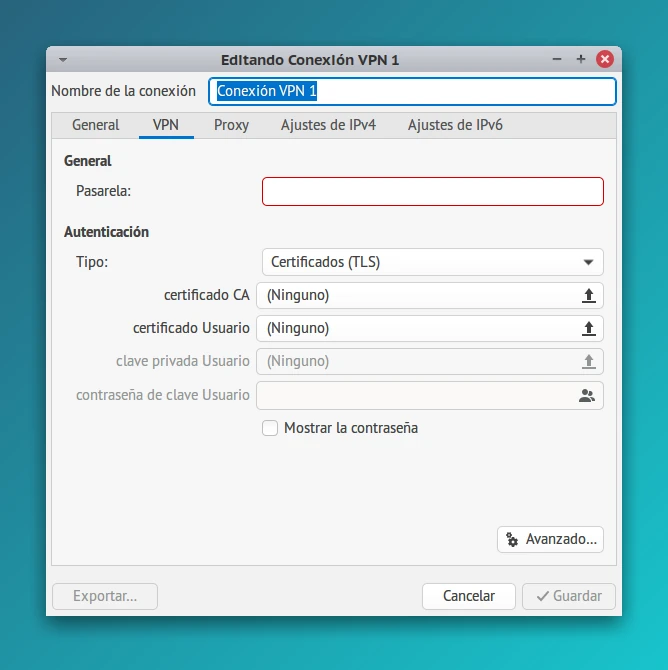Click the Guardar button
This screenshot has height=670, width=668.
pyautogui.click(x=569, y=596)
